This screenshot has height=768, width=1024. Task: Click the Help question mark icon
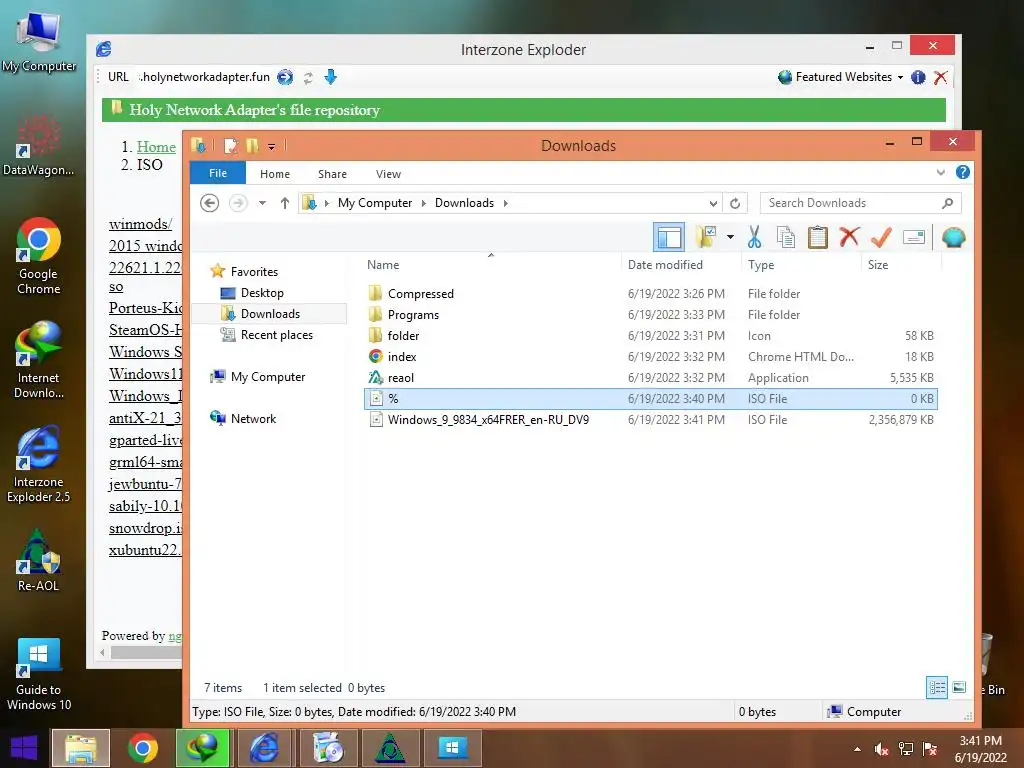tap(963, 172)
